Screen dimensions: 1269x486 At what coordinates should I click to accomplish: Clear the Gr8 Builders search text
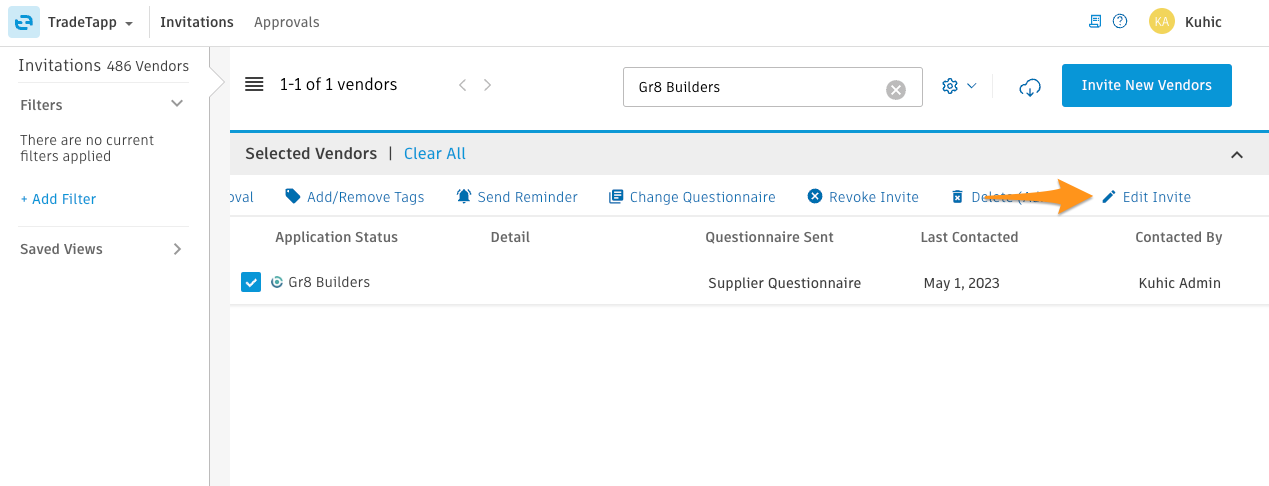(x=896, y=90)
